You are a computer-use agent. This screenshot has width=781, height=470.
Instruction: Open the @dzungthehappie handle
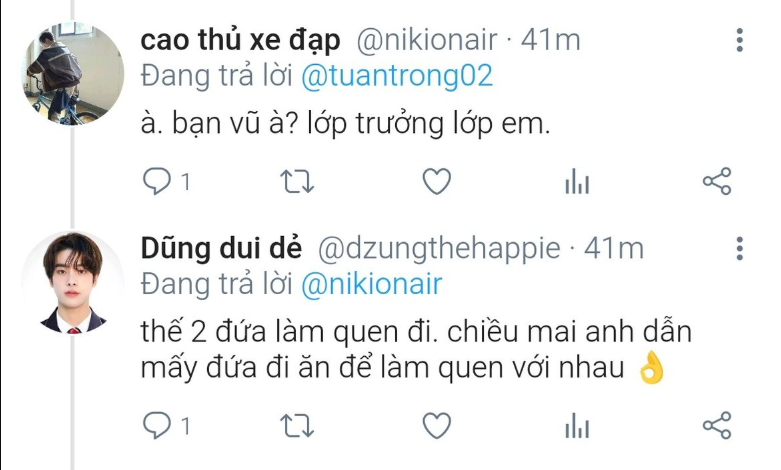coord(439,248)
